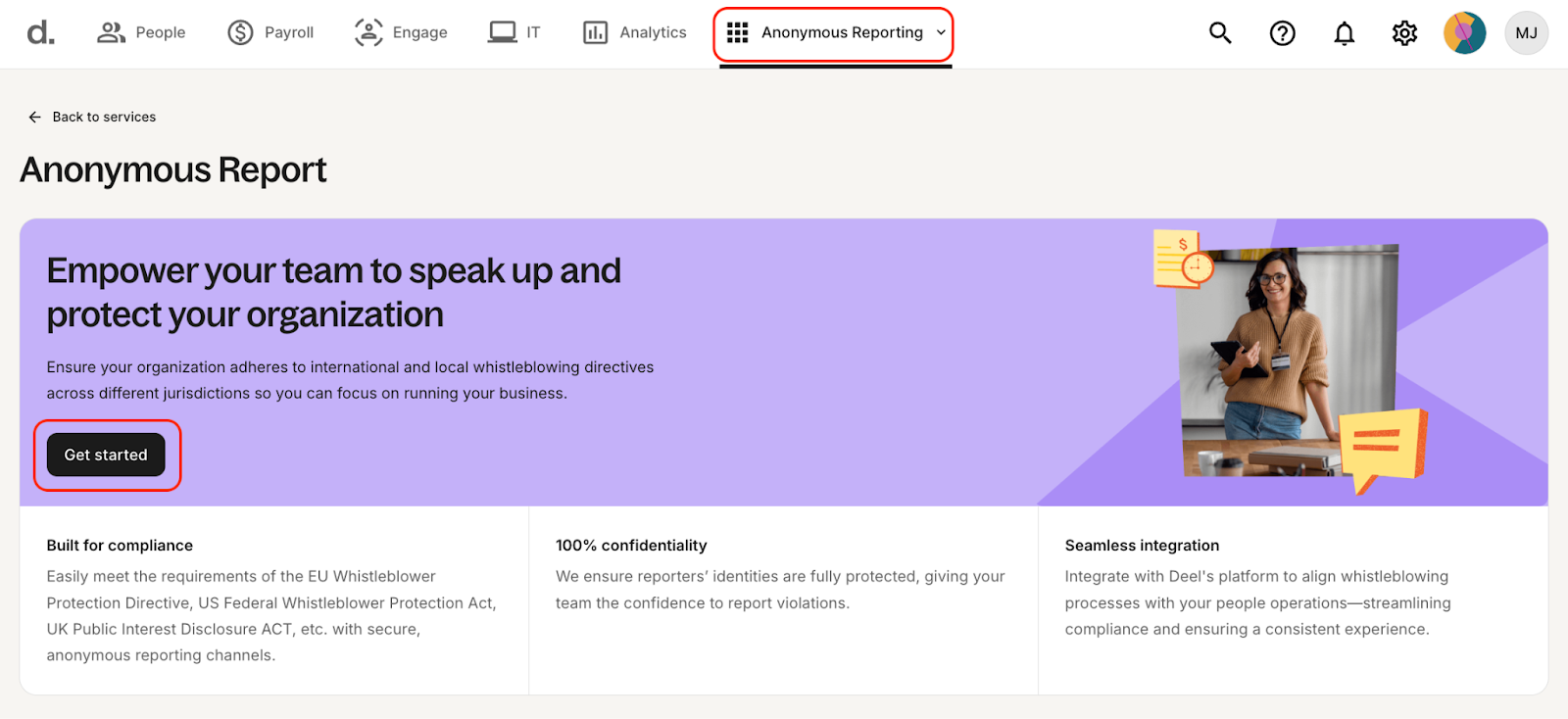Click the woman photo in the banner
The height and width of the screenshot is (719, 1568).
tap(1287, 359)
